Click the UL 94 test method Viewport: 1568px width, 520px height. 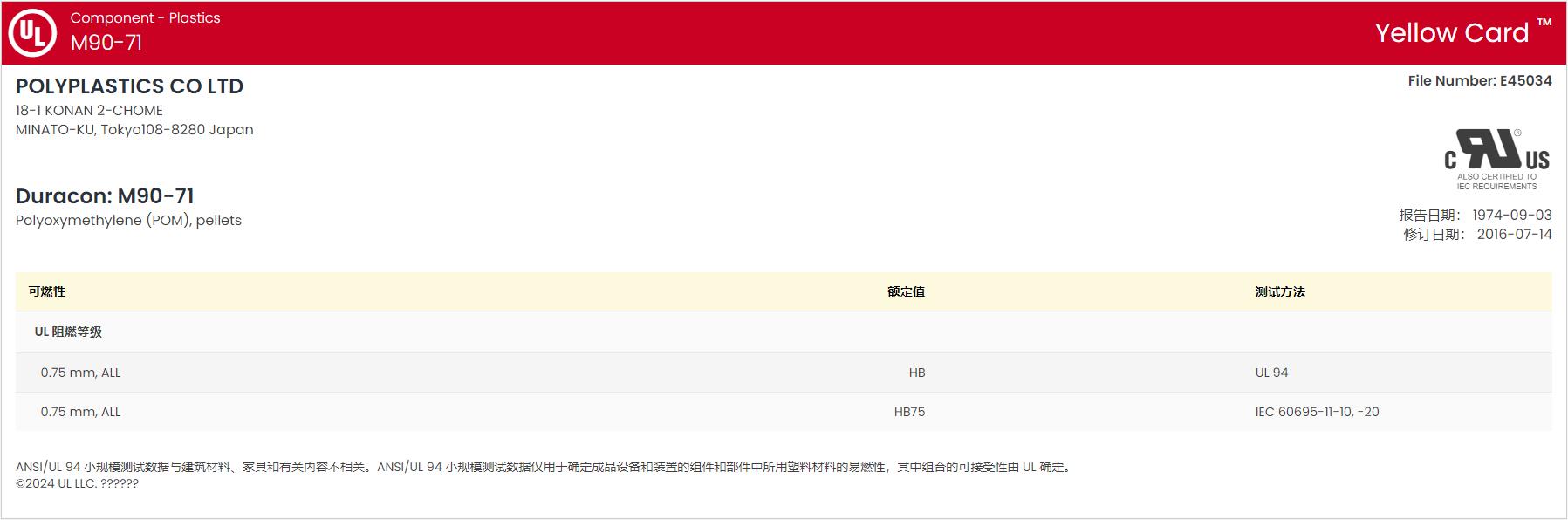1271,373
